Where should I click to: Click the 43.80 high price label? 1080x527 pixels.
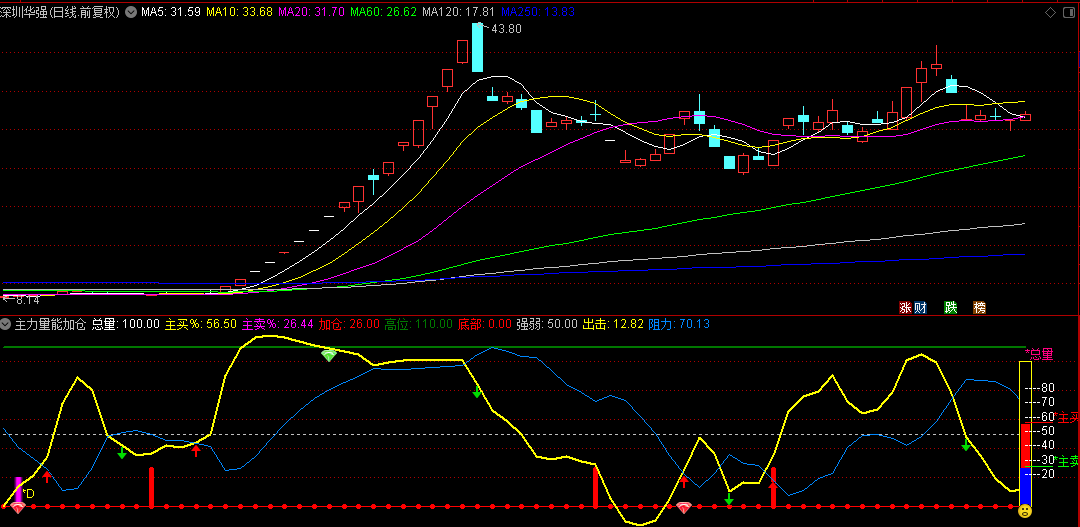505,28
